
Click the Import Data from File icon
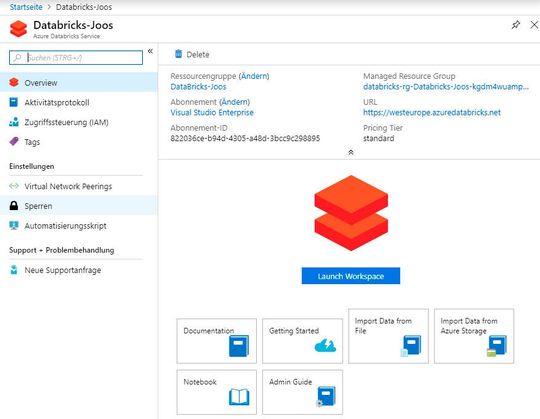411,345
